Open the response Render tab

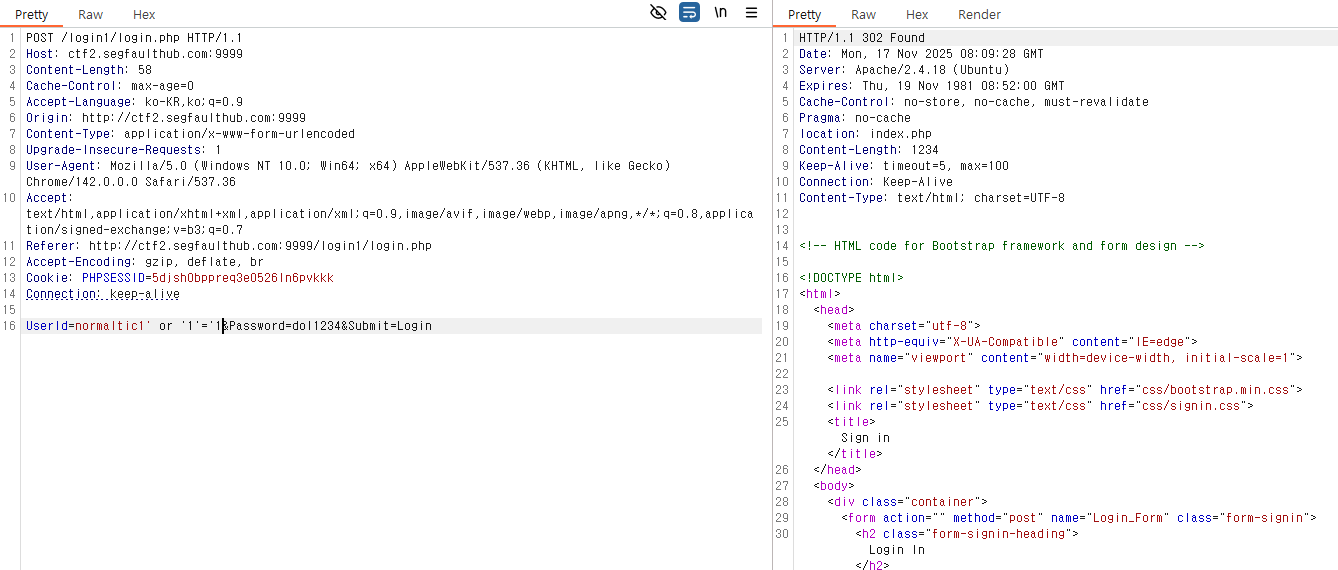tap(979, 15)
